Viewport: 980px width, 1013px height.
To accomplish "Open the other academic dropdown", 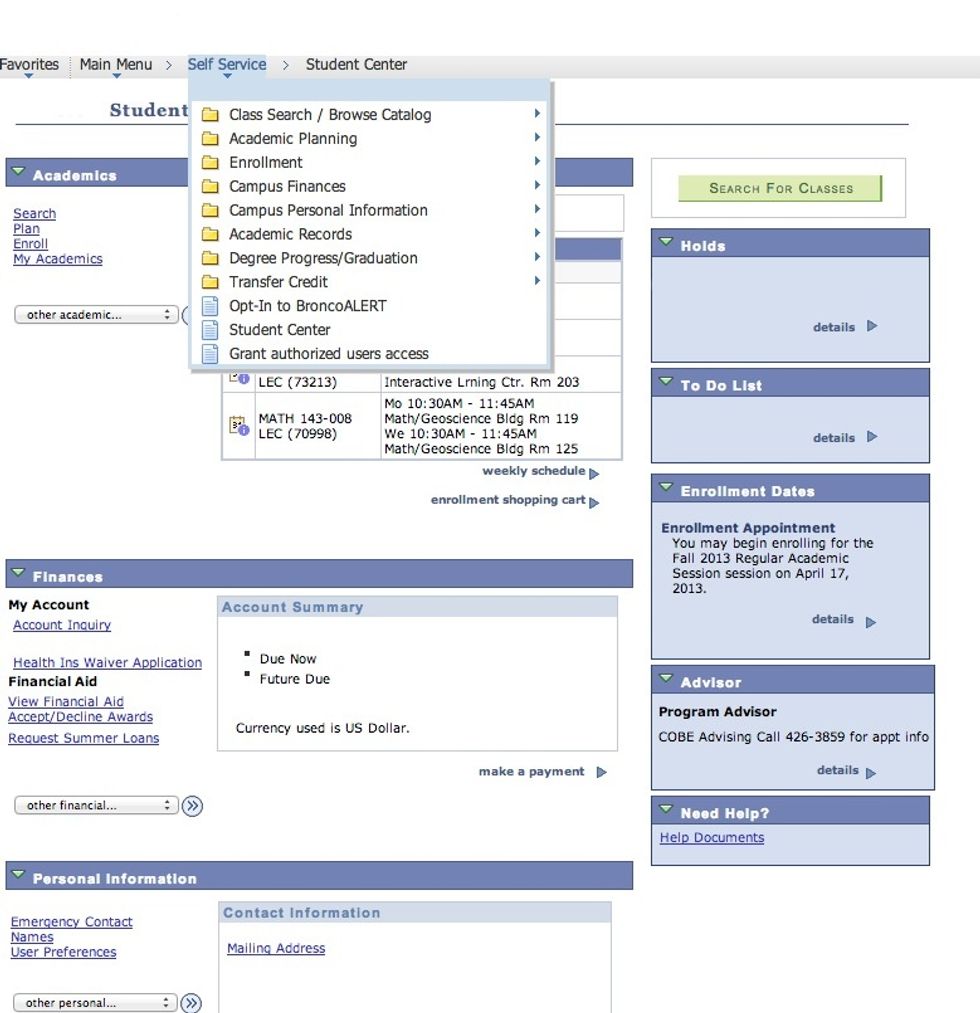I will pyautogui.click(x=96, y=315).
